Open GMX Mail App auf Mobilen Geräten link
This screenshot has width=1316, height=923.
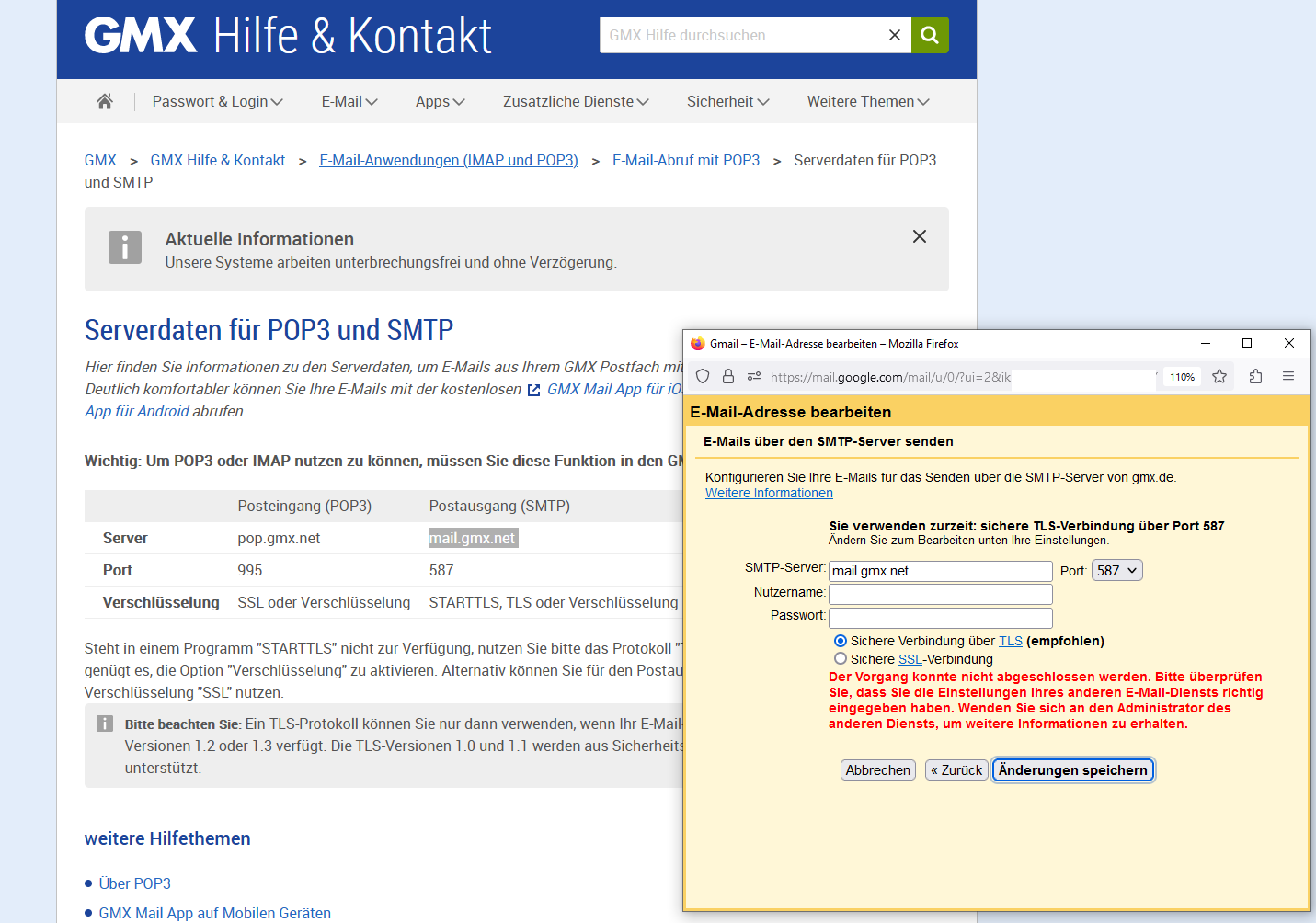[x=215, y=913]
